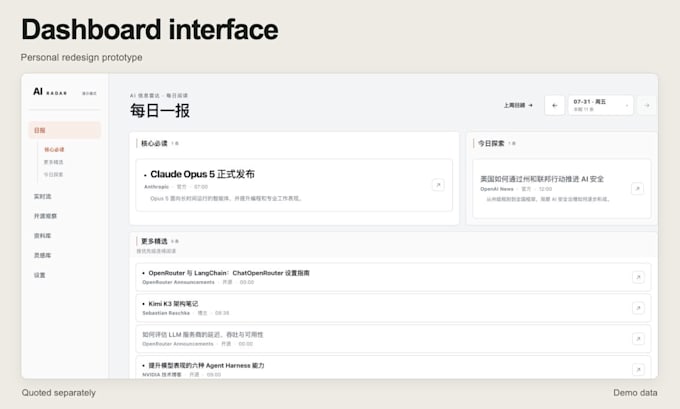Open the OpenAI News card external-link icon
The image size is (680, 409).
[x=637, y=189]
